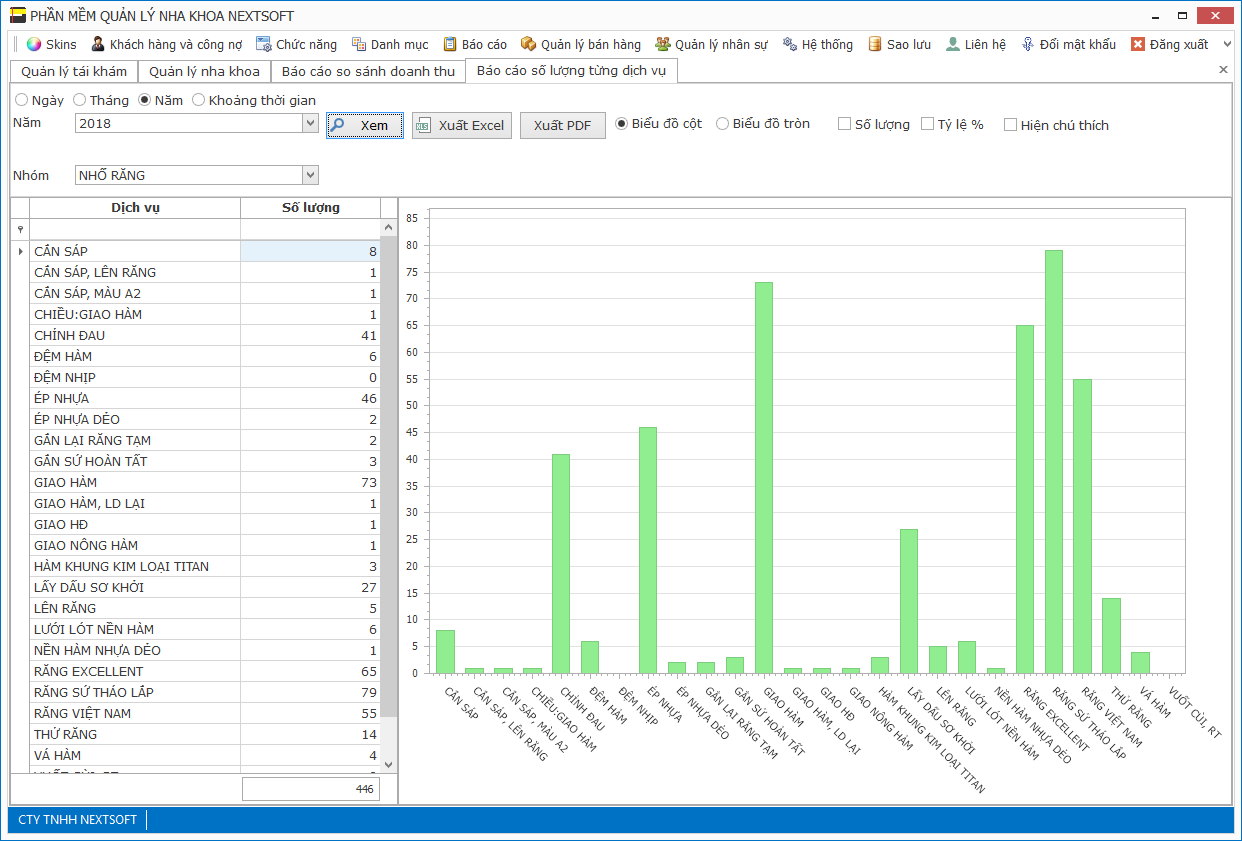
Task: Click the Khách hàng và công nợ icon
Action: click(x=98, y=44)
